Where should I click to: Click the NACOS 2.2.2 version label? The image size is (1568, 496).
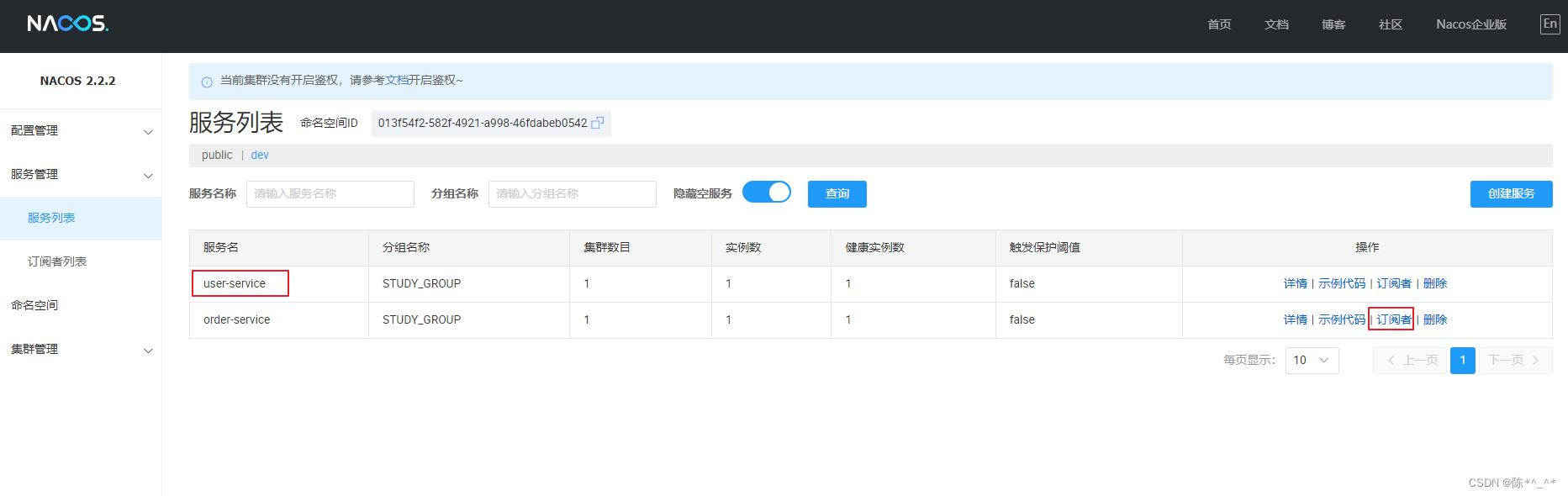tap(77, 81)
